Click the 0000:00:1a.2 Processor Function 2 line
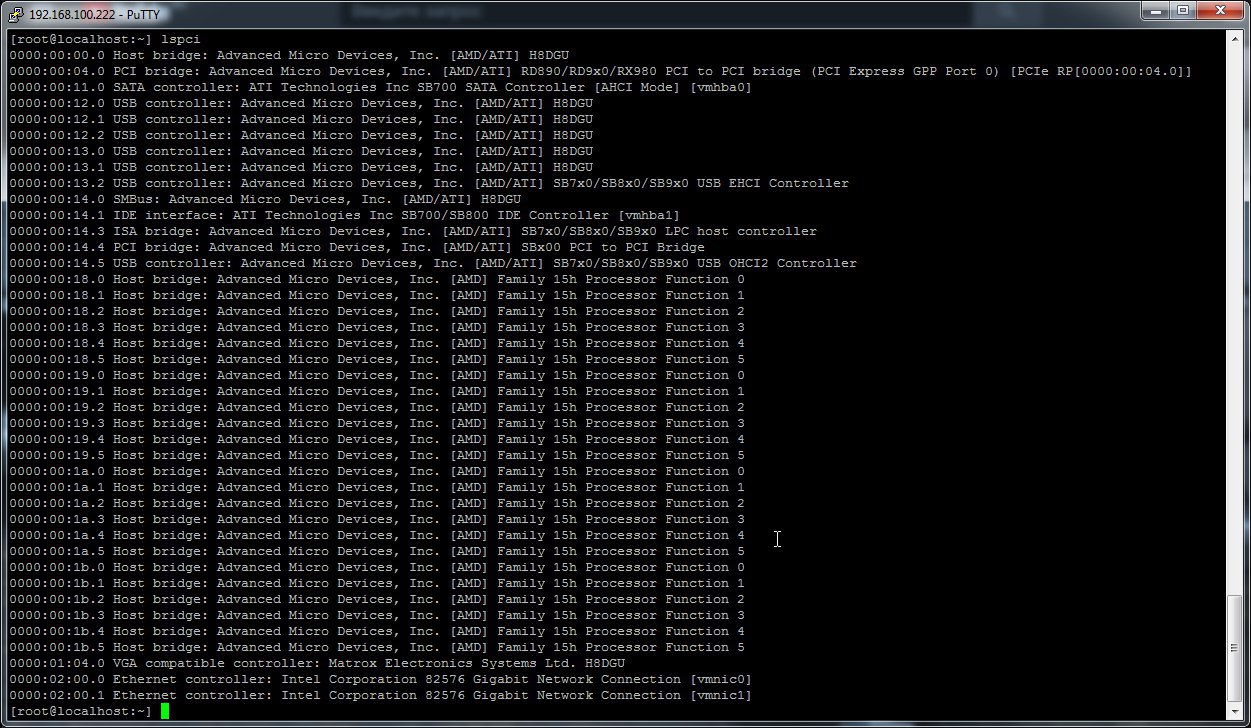1251x728 pixels. pos(377,503)
